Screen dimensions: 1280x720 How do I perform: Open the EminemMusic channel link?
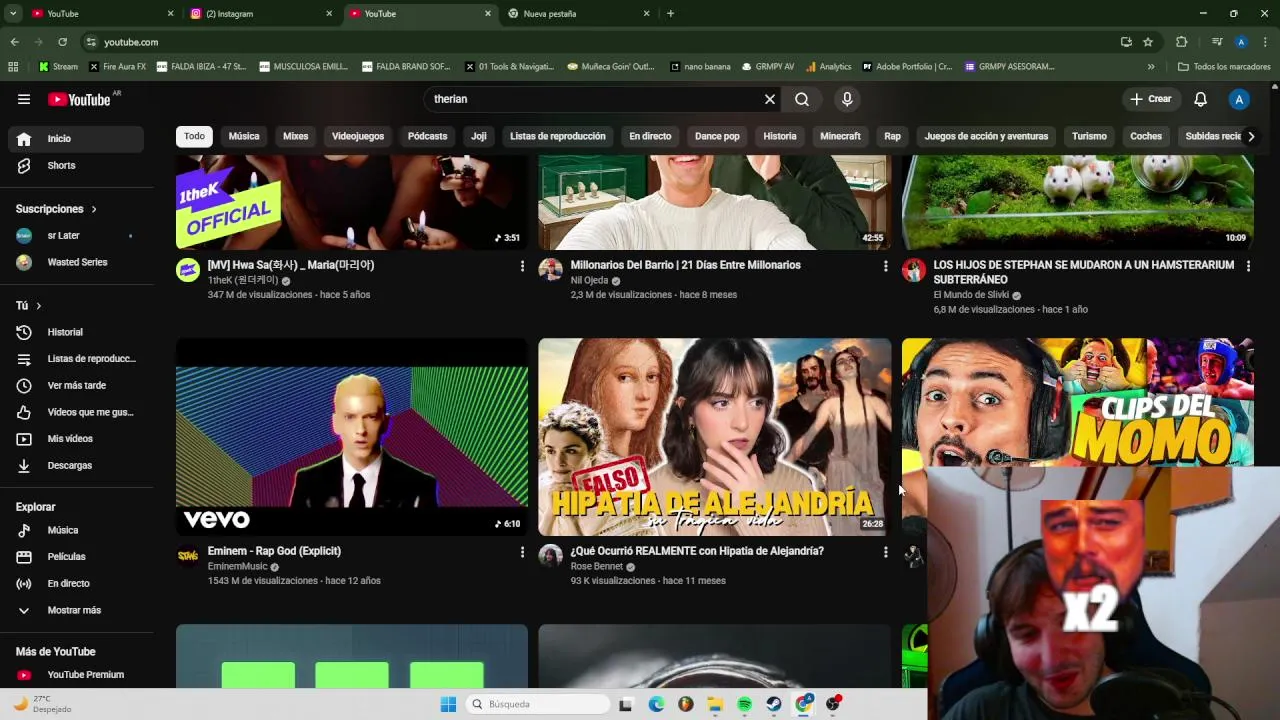tap(237, 567)
